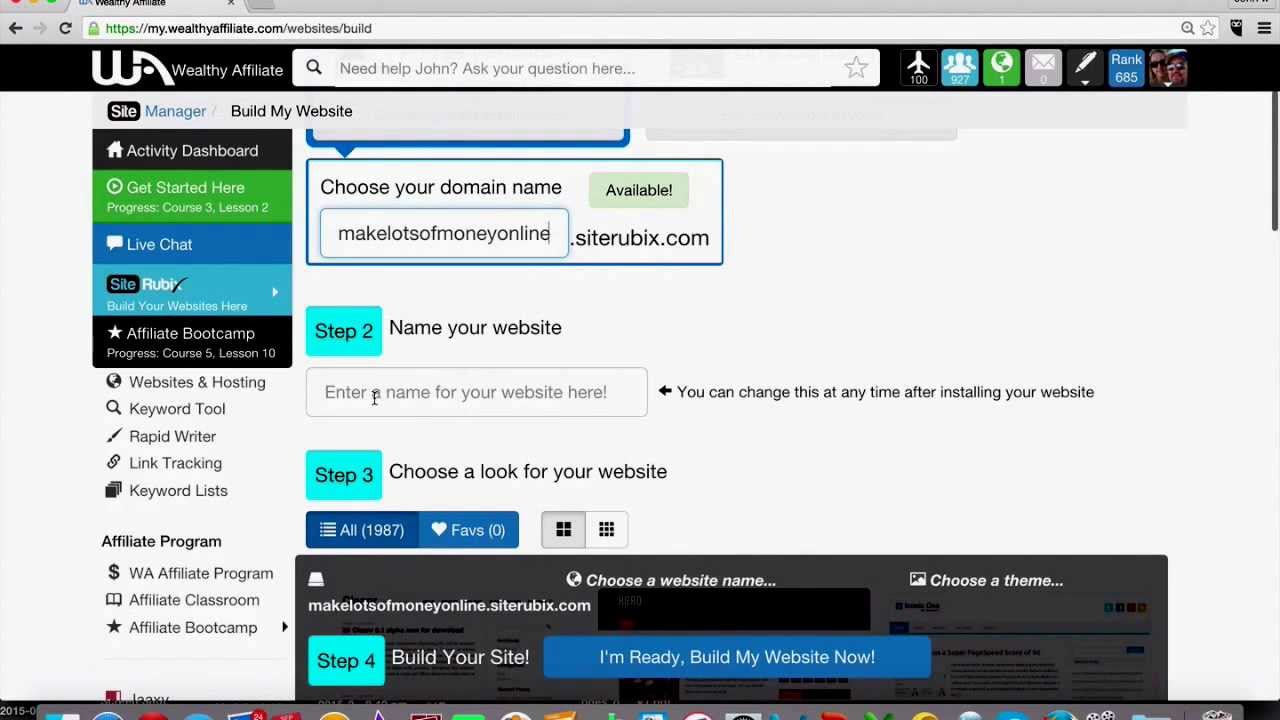Screen dimensions: 1280x720
Task: Open Activity Dashboard
Action: point(192,150)
